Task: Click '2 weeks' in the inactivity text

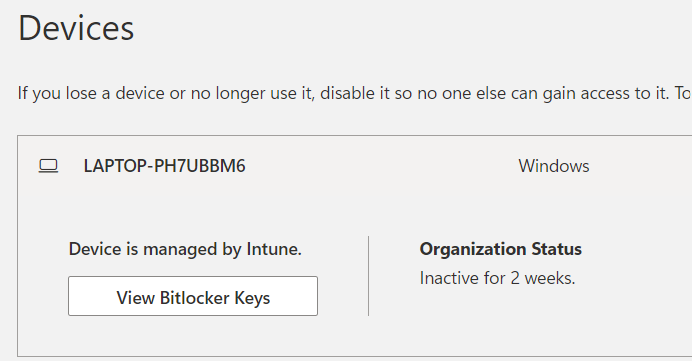Action: click(x=542, y=278)
